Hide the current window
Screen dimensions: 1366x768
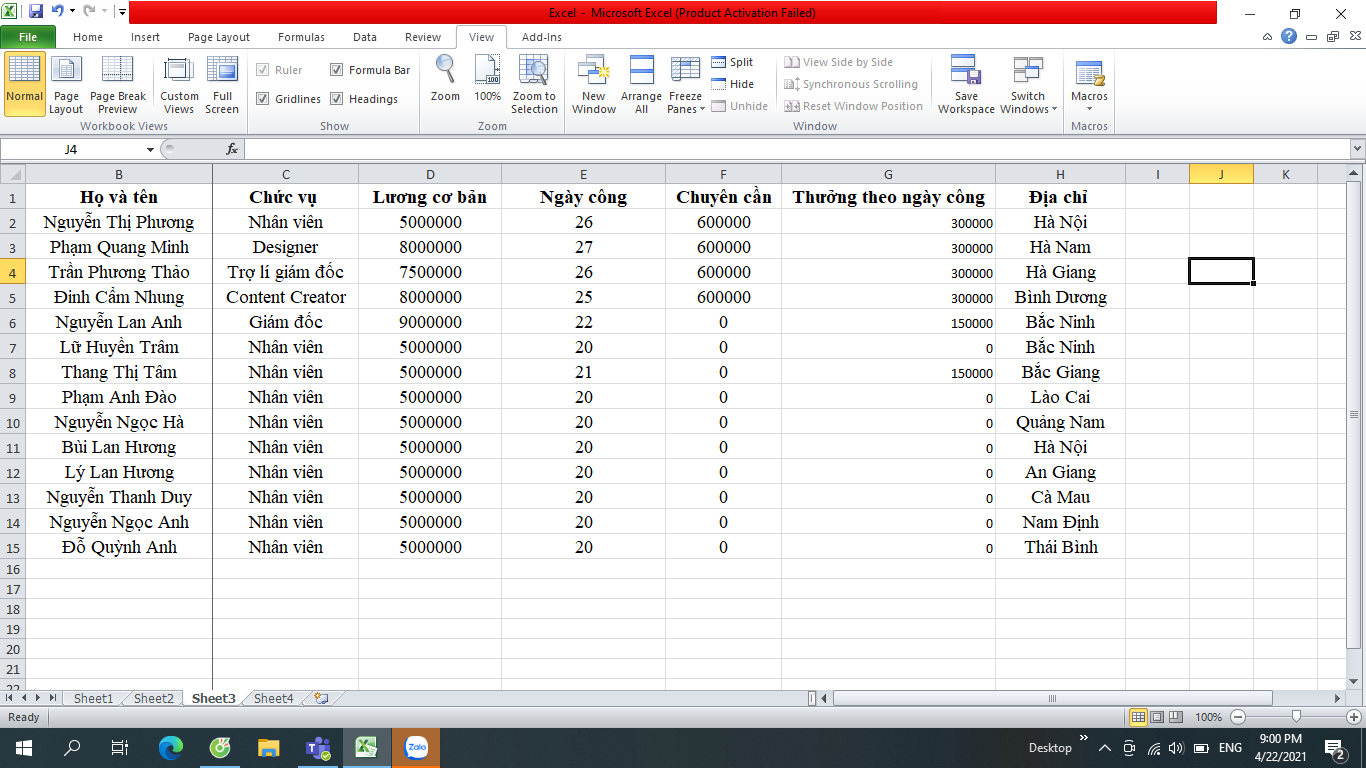(x=732, y=84)
